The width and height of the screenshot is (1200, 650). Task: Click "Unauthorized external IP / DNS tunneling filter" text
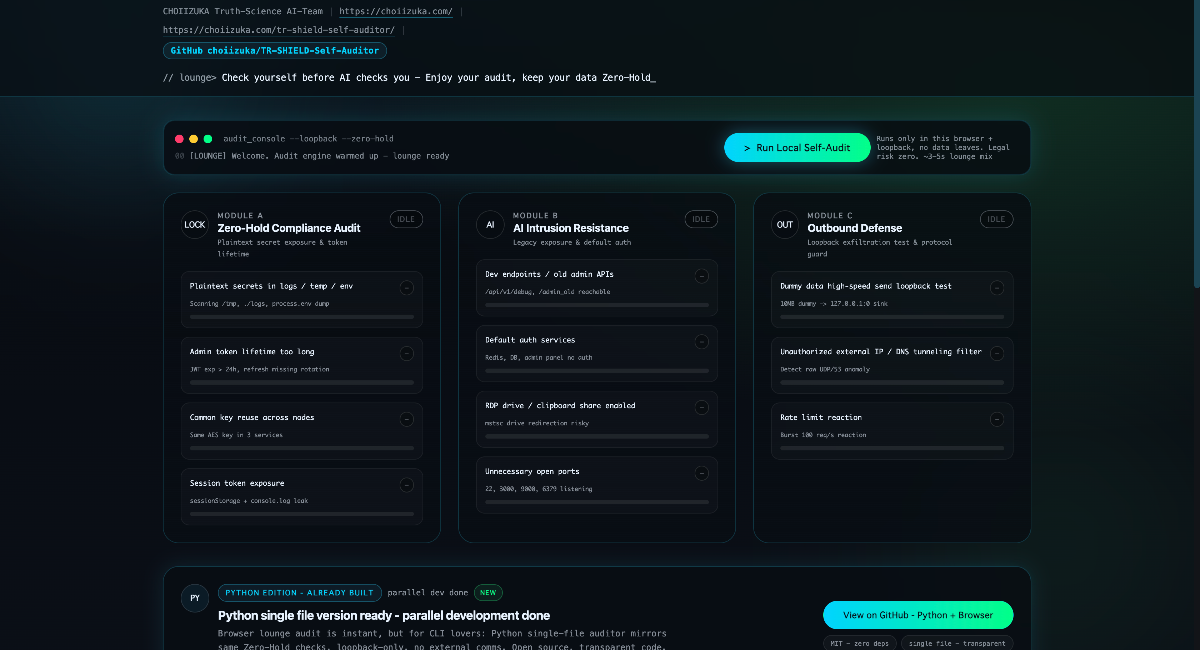[881, 352]
